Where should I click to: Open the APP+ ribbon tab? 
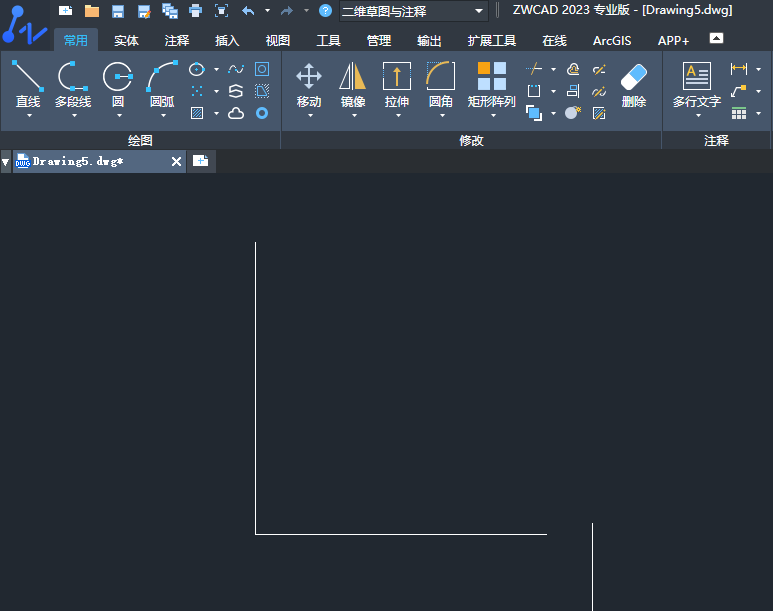pos(673,40)
